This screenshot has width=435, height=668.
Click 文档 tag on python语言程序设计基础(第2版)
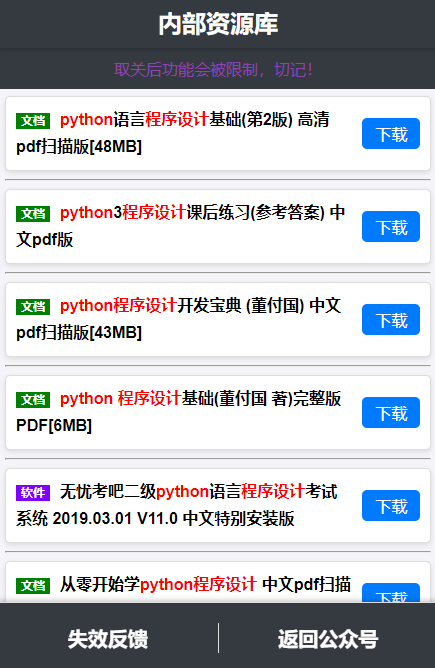coord(33,121)
